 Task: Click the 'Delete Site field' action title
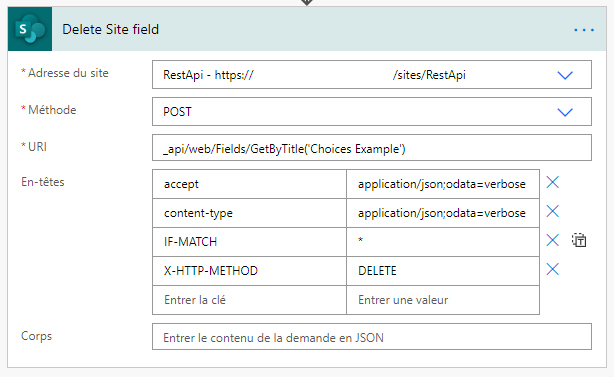click(x=110, y=29)
